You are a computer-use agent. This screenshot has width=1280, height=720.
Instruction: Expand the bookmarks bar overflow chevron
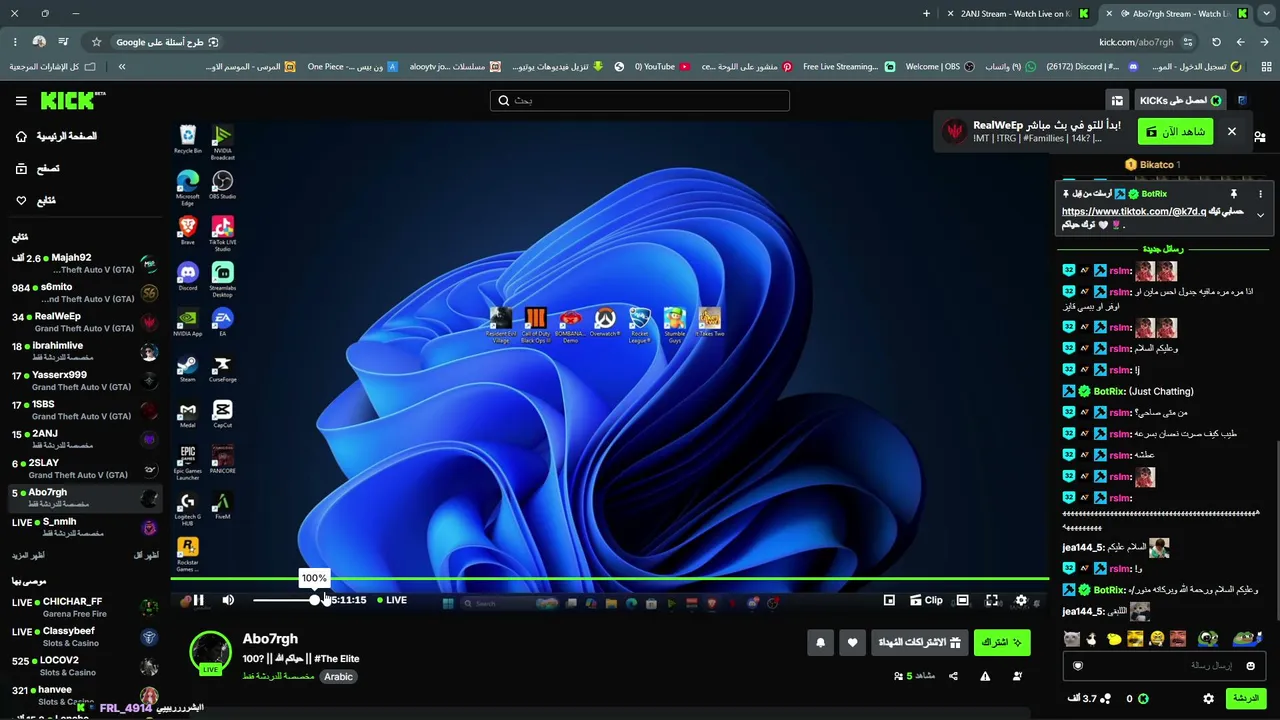(122, 67)
